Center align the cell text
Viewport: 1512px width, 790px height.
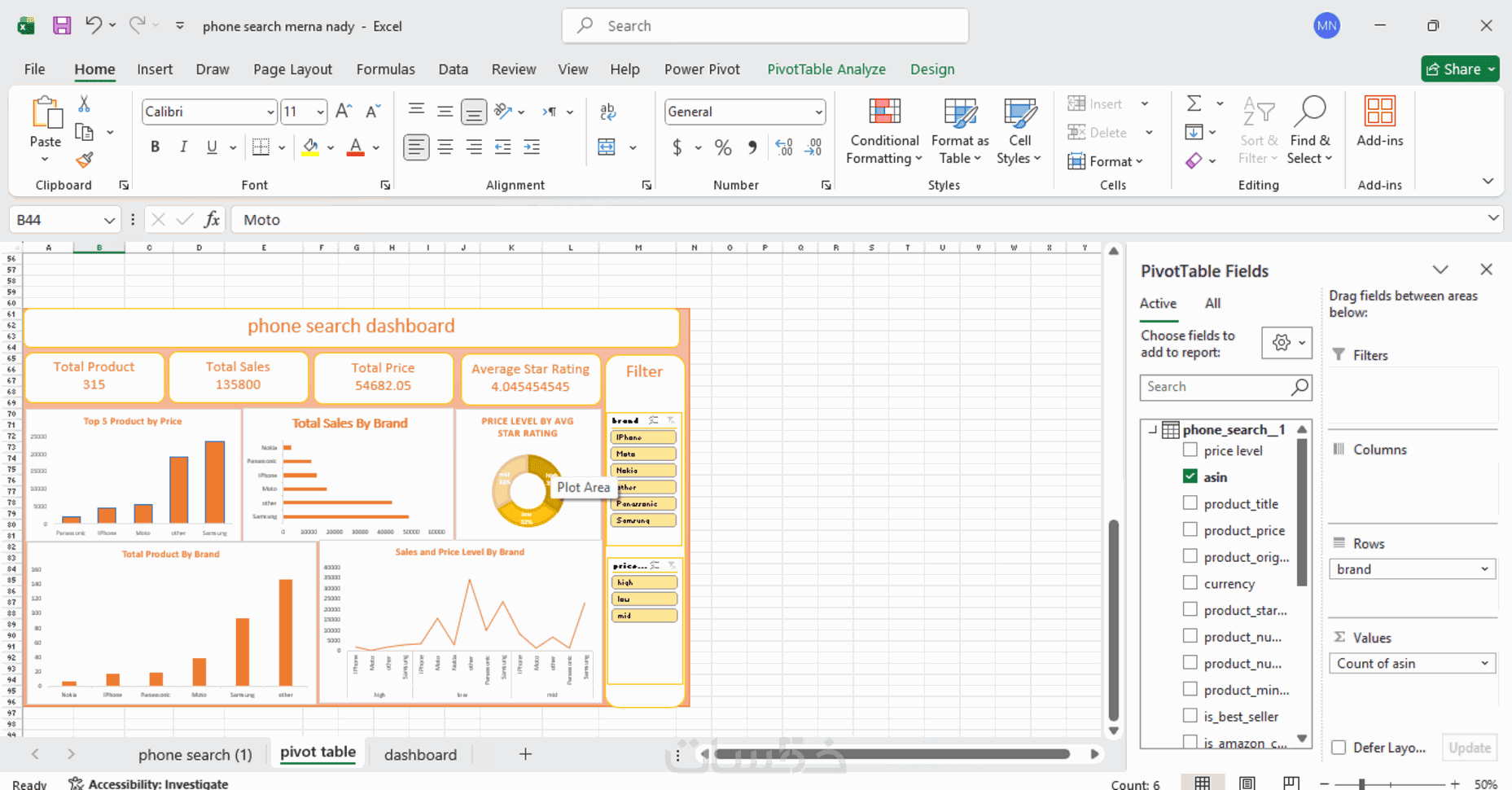445,147
